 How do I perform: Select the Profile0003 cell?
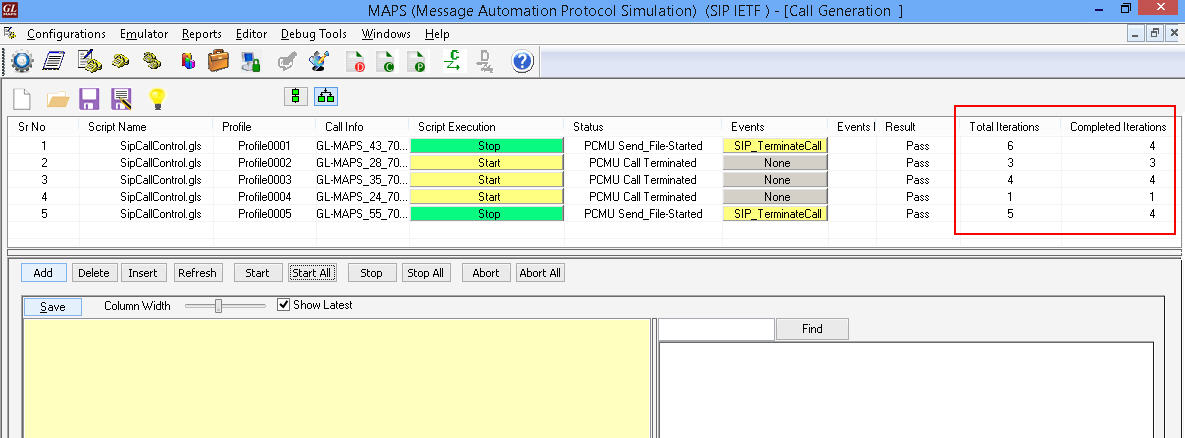[x=264, y=180]
